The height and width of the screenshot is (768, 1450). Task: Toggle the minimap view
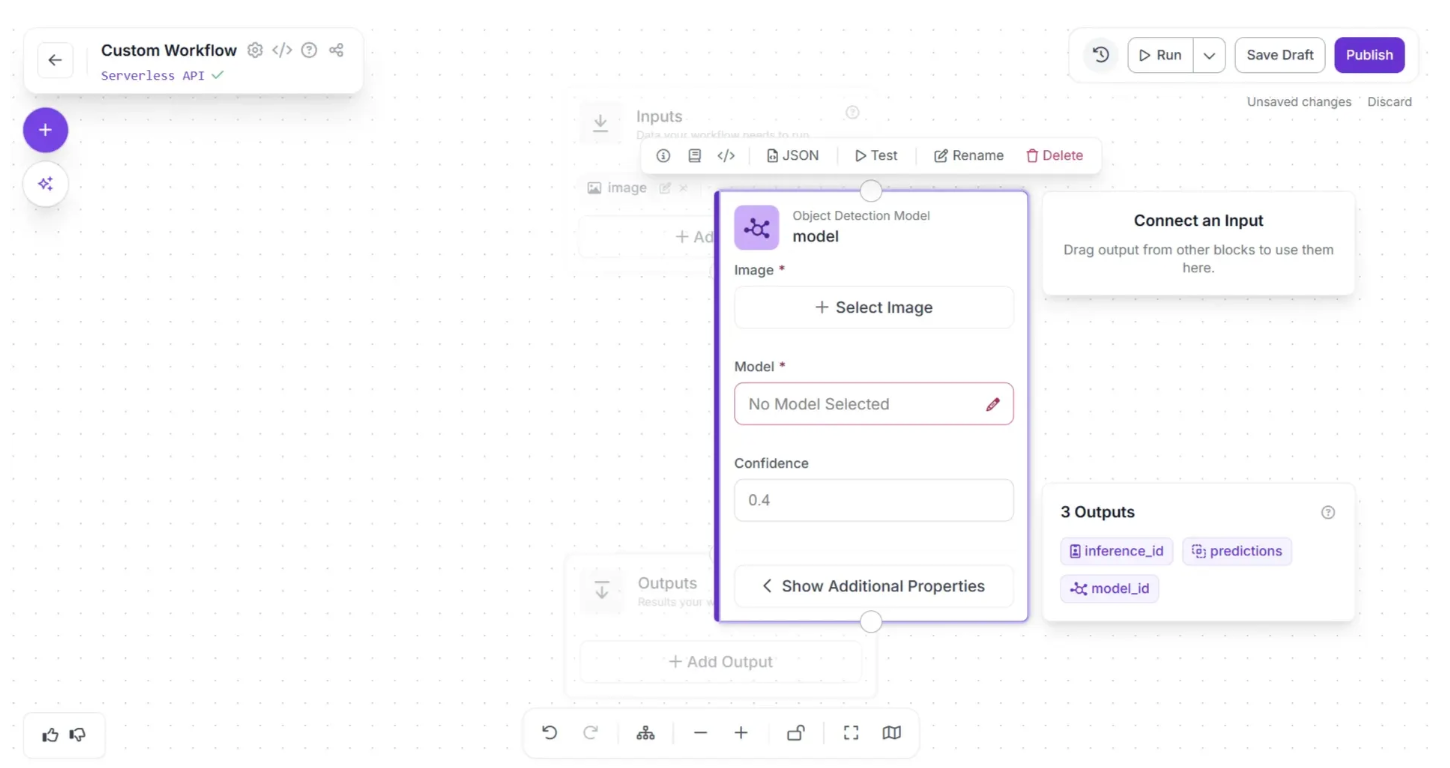coord(892,733)
